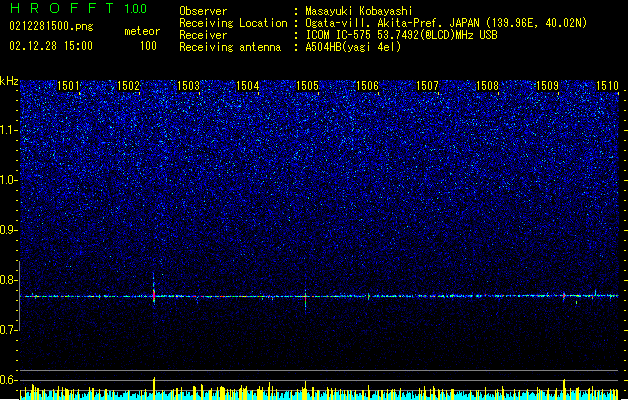The height and width of the screenshot is (400, 629).
Task: Click the tall yellow amplitude peak after 1502
Action: [154, 388]
